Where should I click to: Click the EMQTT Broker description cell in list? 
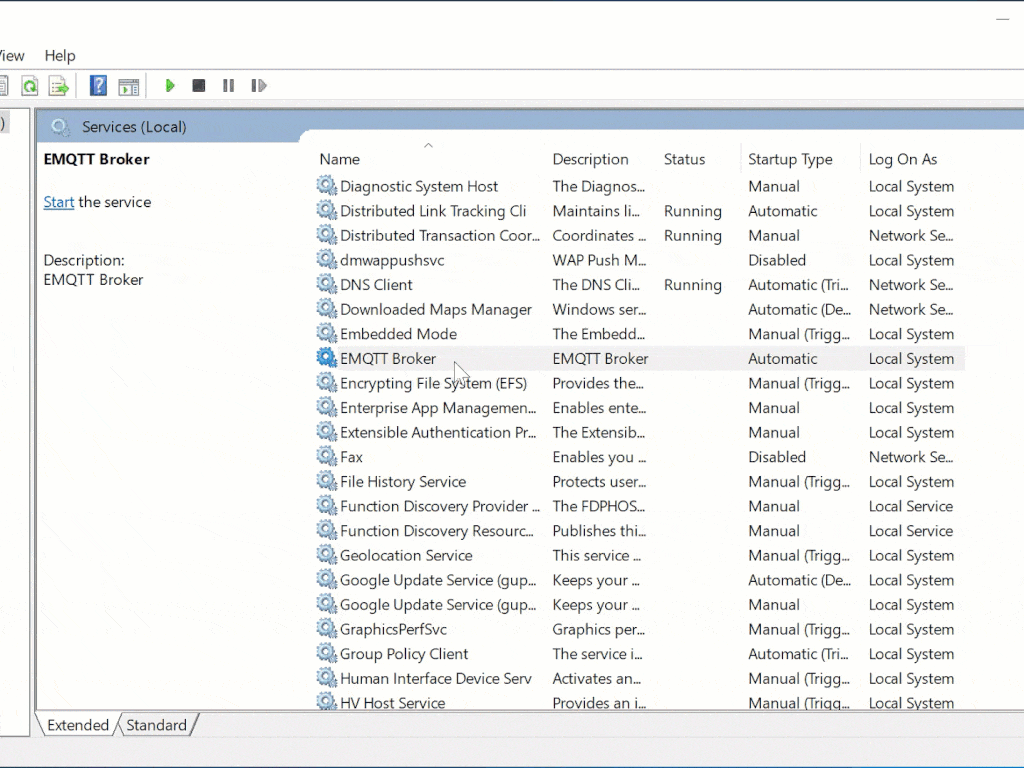click(x=600, y=359)
